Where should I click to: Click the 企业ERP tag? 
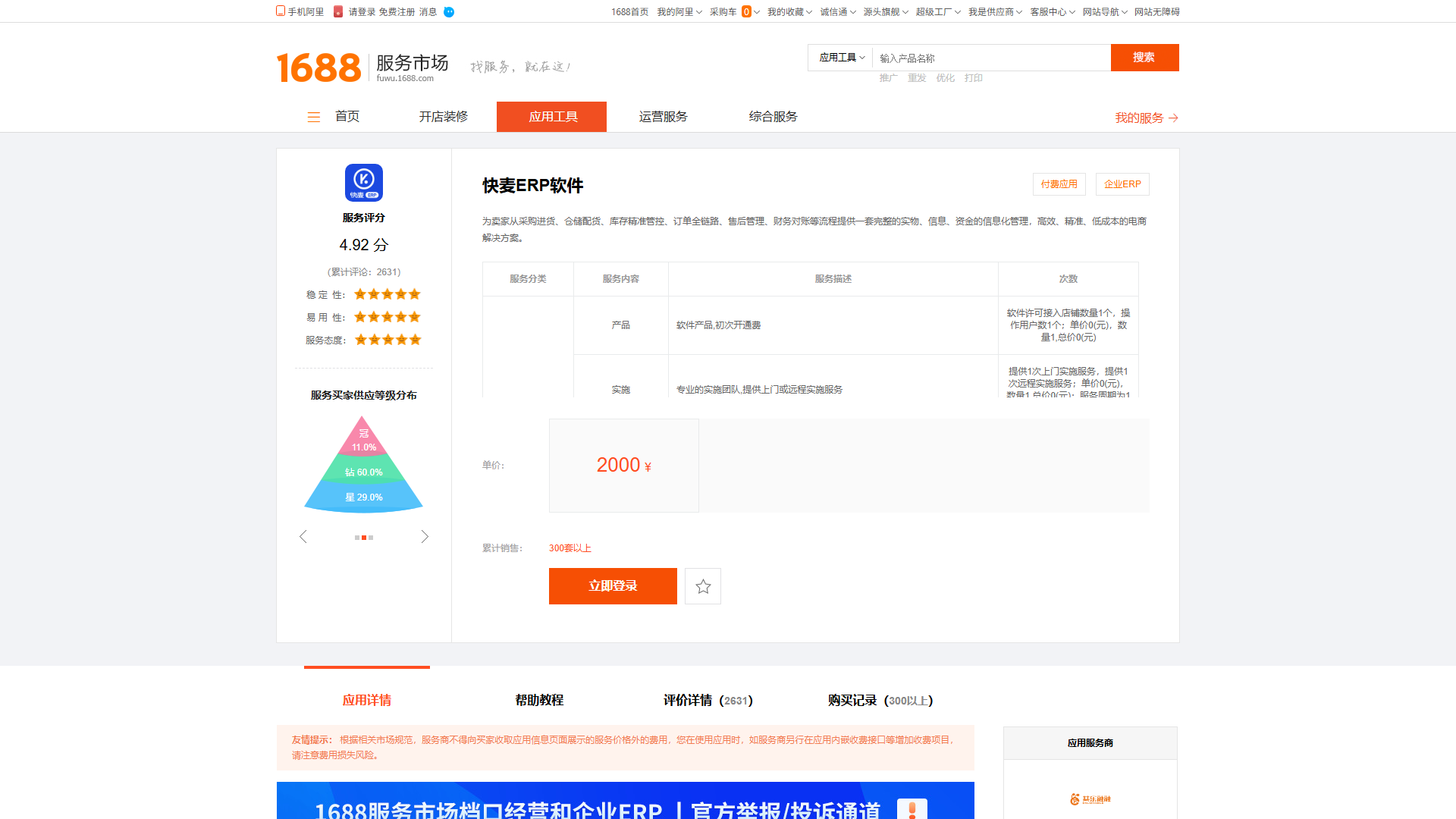coord(1122,184)
